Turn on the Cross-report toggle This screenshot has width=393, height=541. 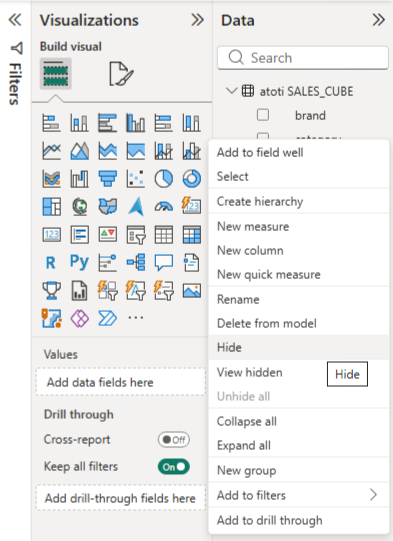[174, 440]
